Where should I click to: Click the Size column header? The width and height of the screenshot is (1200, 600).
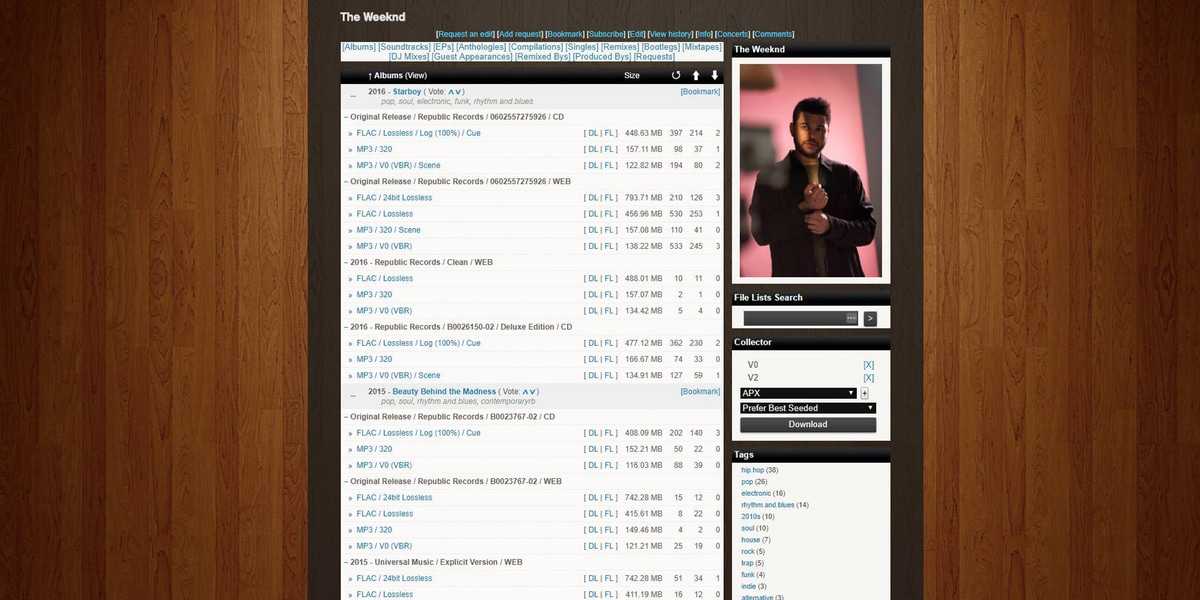[x=632, y=76]
